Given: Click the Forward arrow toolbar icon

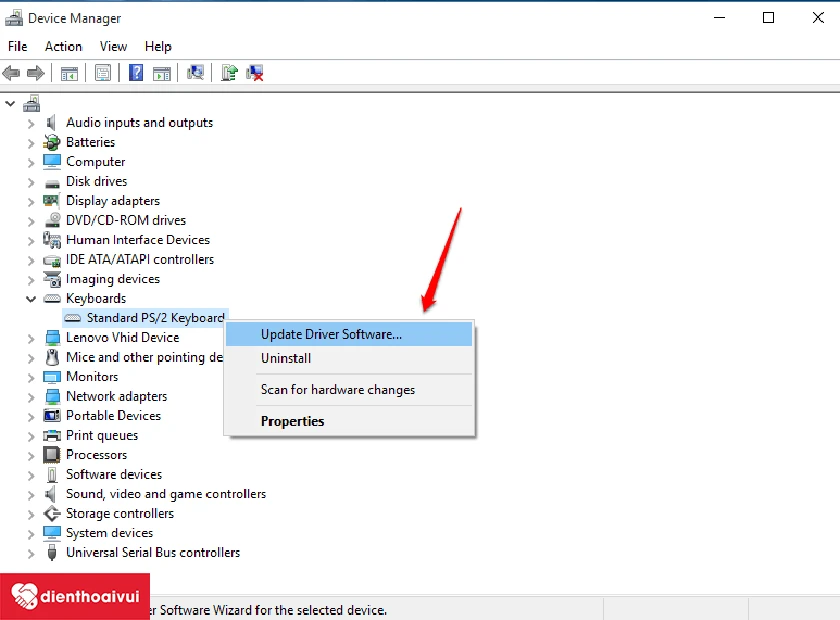Looking at the screenshot, I should point(35,72).
